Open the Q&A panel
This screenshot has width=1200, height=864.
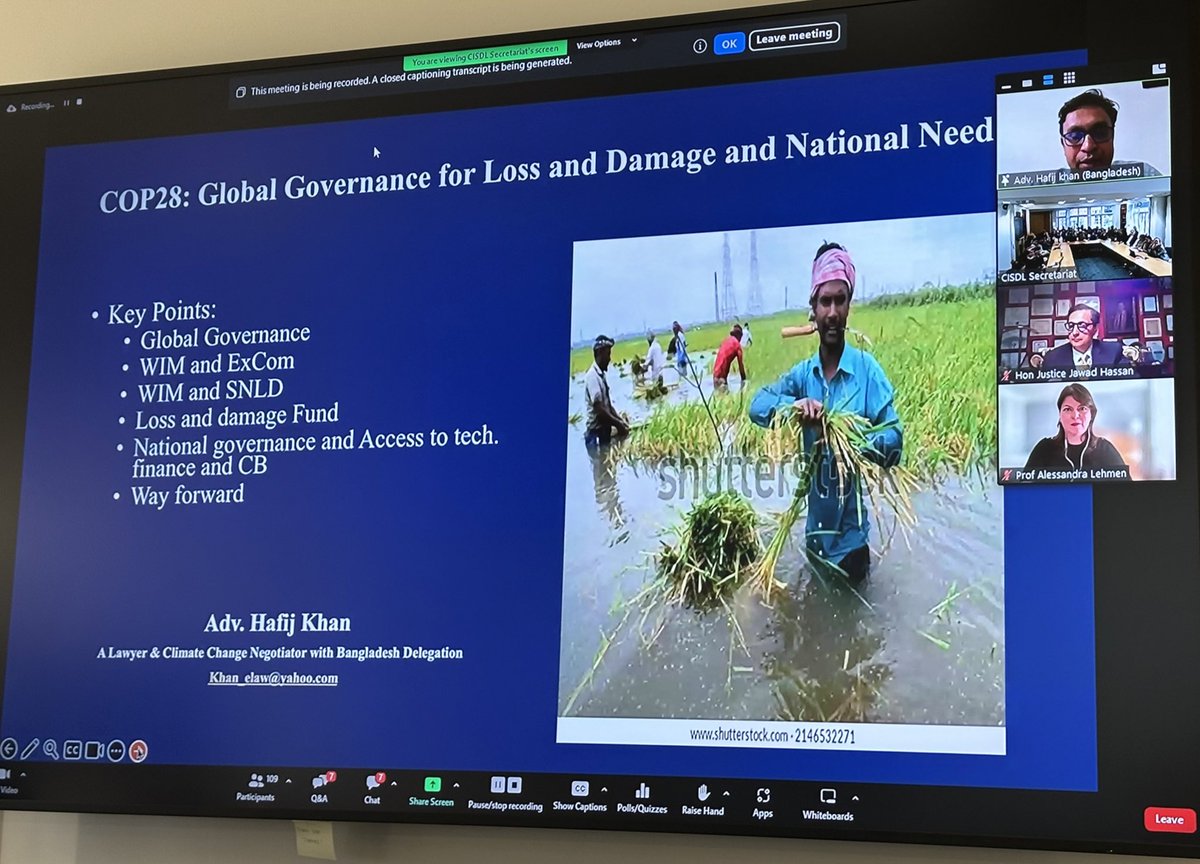click(320, 788)
